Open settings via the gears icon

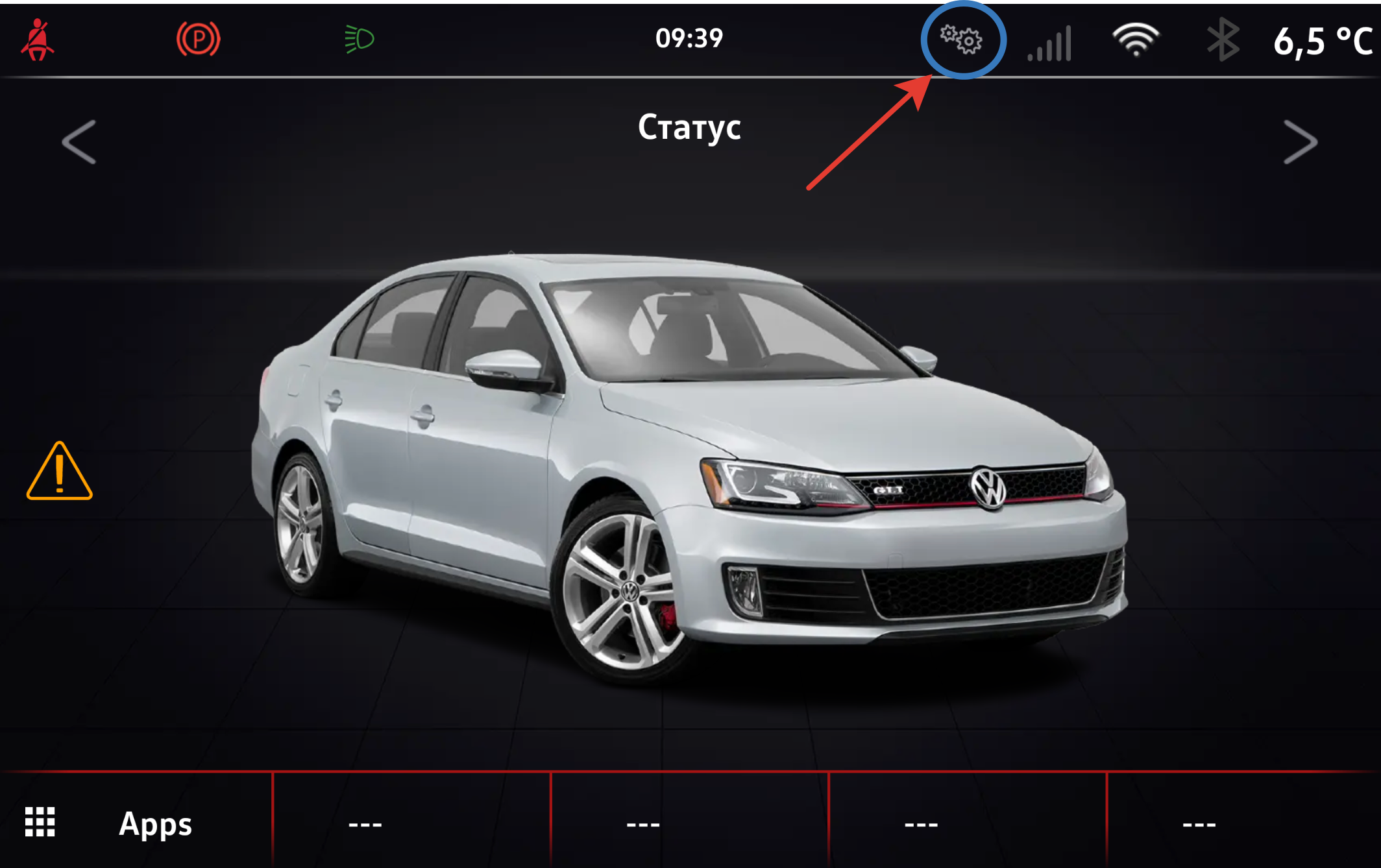[962, 40]
